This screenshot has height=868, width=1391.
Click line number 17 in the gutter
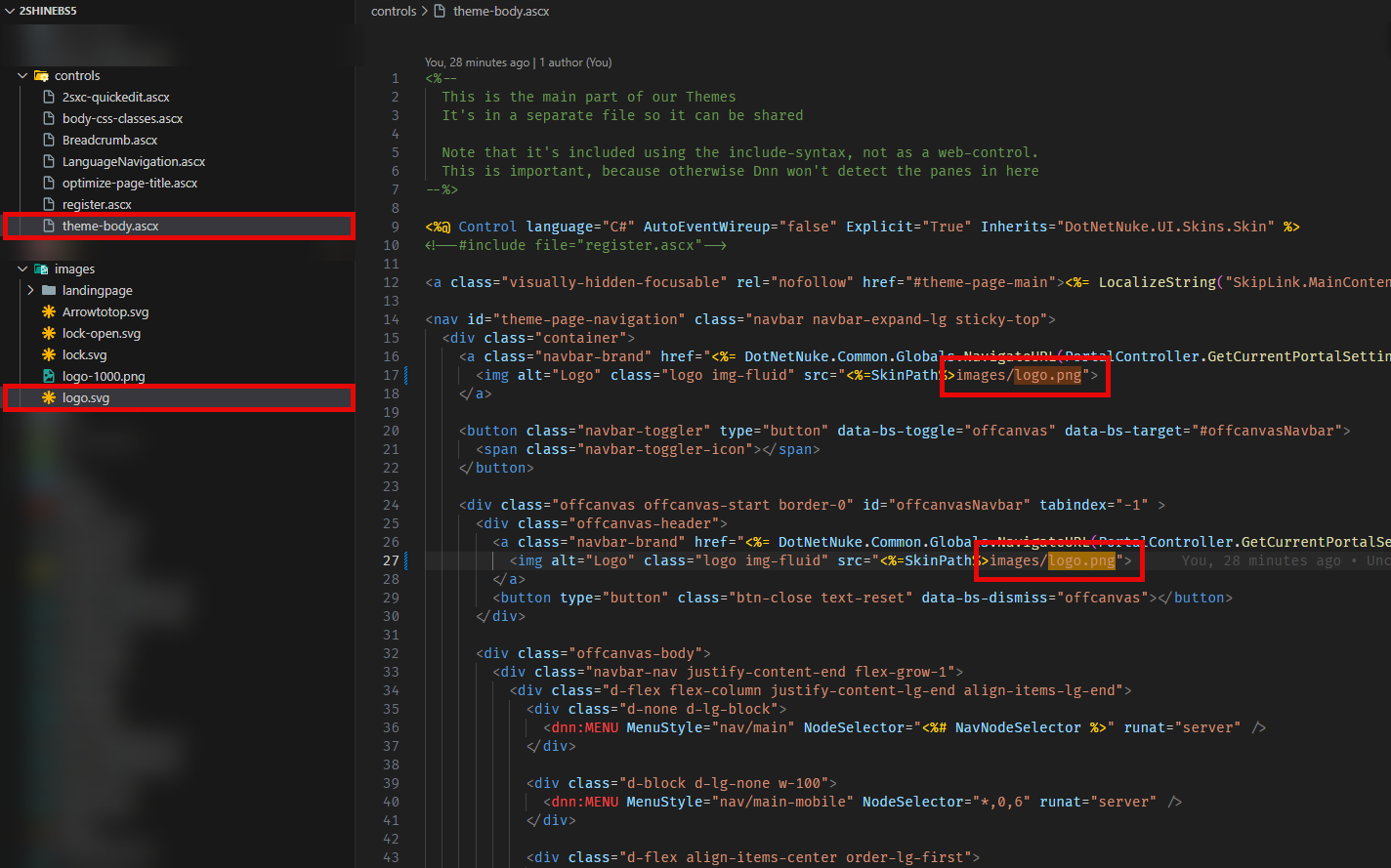pyautogui.click(x=392, y=375)
